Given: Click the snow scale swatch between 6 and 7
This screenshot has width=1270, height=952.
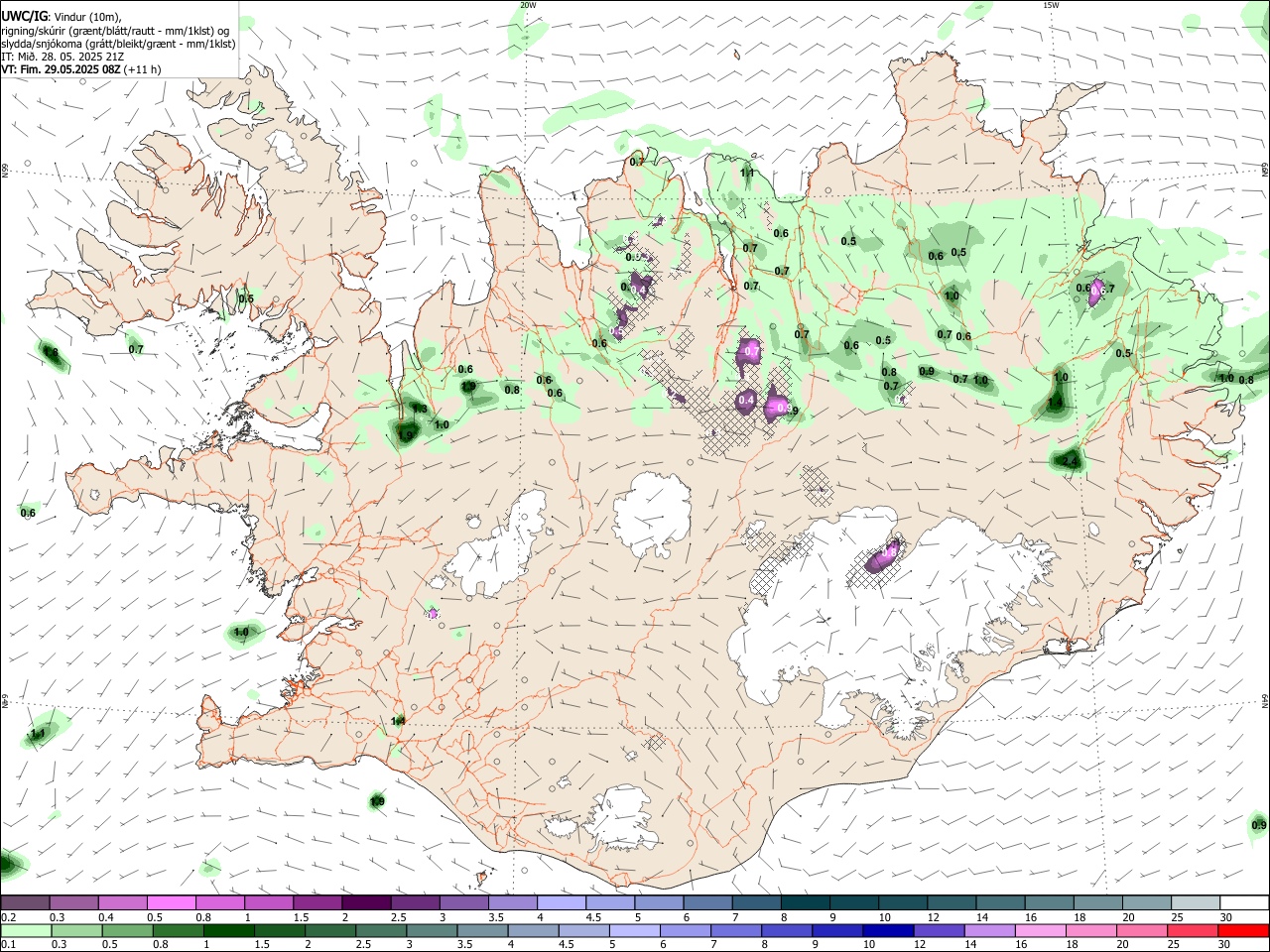Looking at the screenshot, I should pos(706,902).
